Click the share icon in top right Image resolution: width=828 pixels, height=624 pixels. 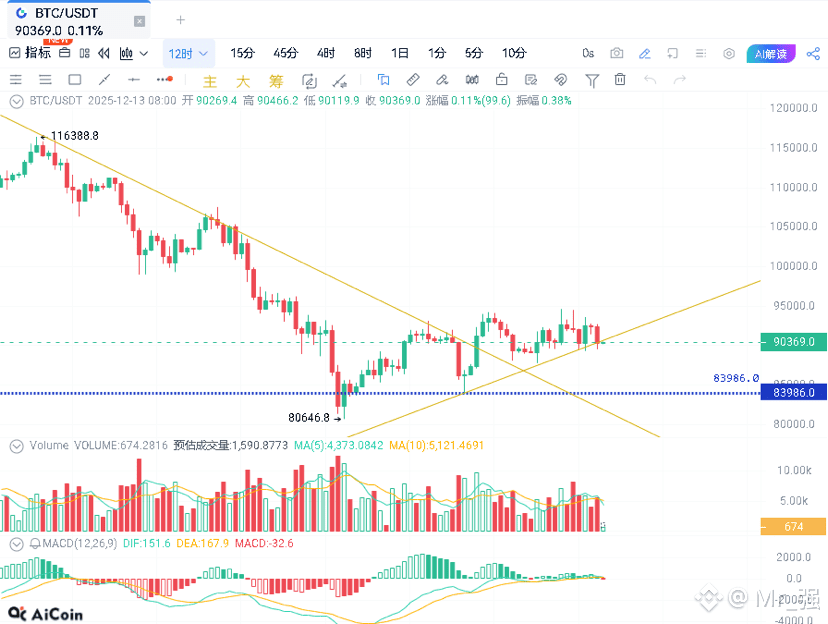[813, 53]
